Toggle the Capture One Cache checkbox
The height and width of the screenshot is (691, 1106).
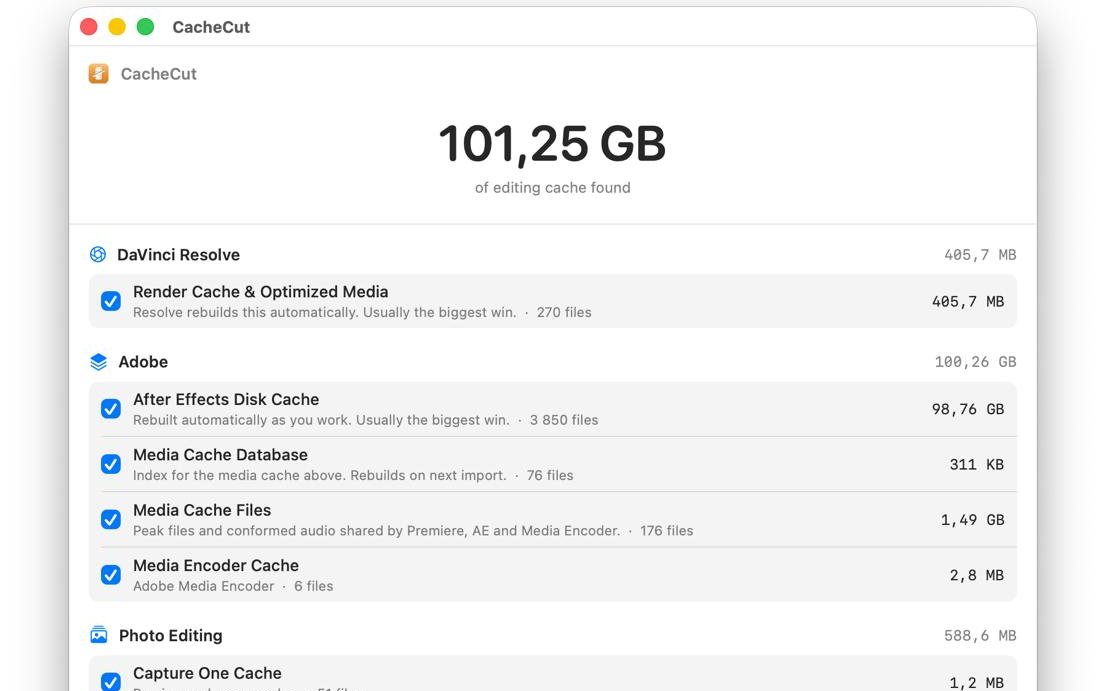coord(111,682)
